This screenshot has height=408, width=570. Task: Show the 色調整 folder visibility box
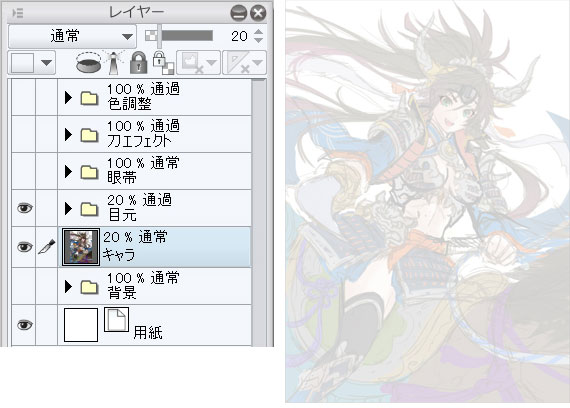(24, 97)
